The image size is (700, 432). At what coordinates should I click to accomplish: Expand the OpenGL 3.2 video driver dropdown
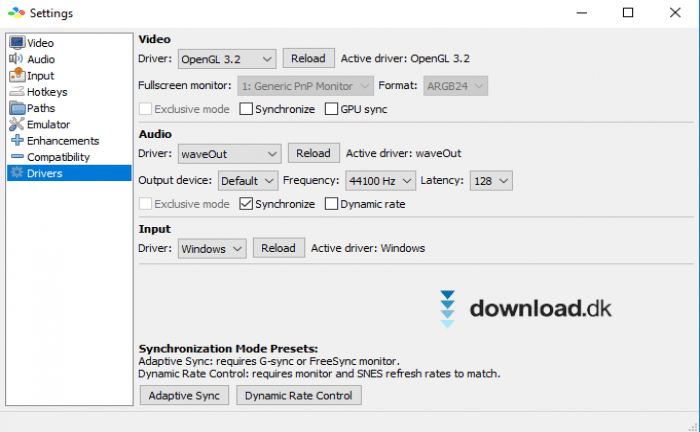tap(227, 59)
